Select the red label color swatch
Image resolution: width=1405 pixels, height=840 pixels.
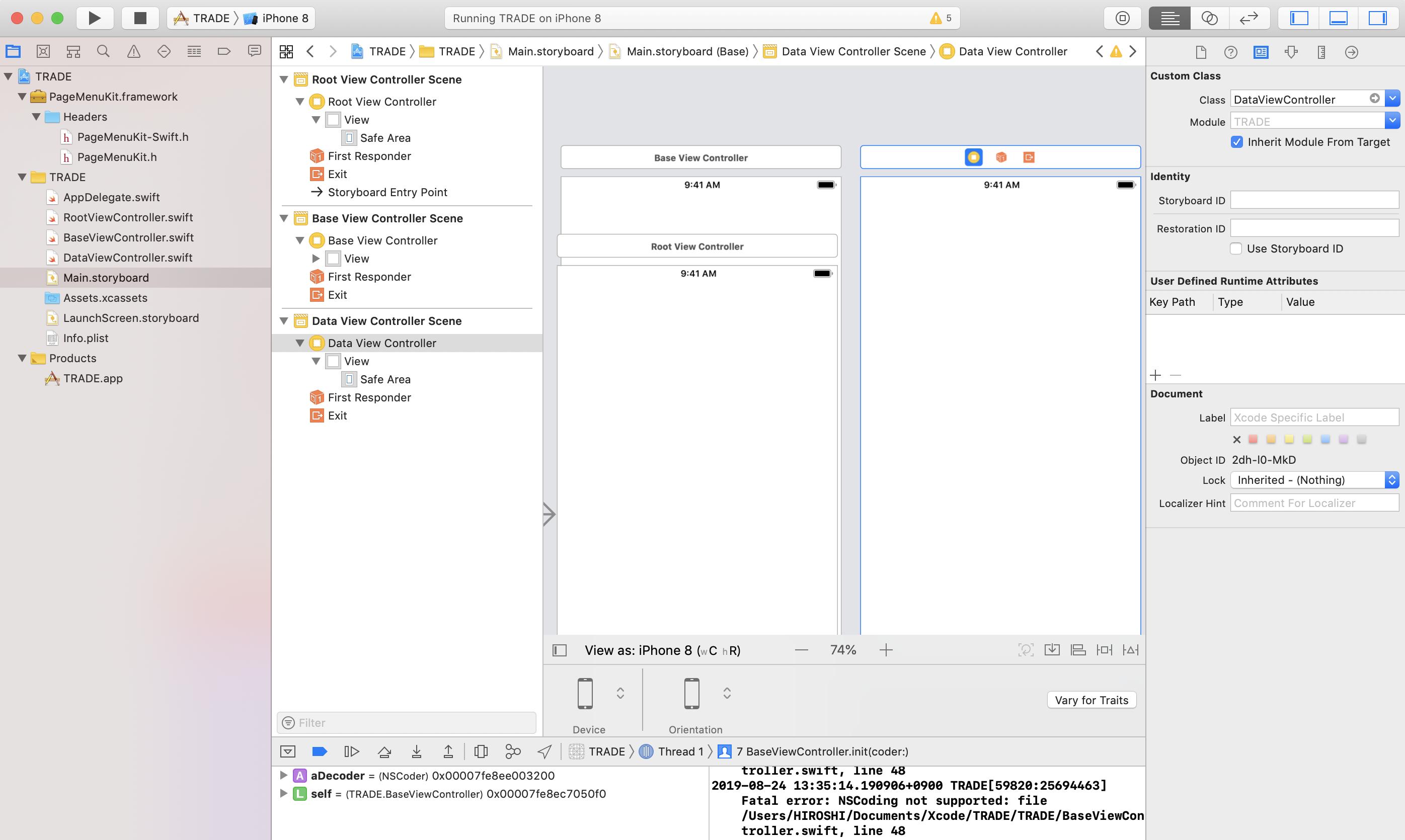pos(1253,439)
